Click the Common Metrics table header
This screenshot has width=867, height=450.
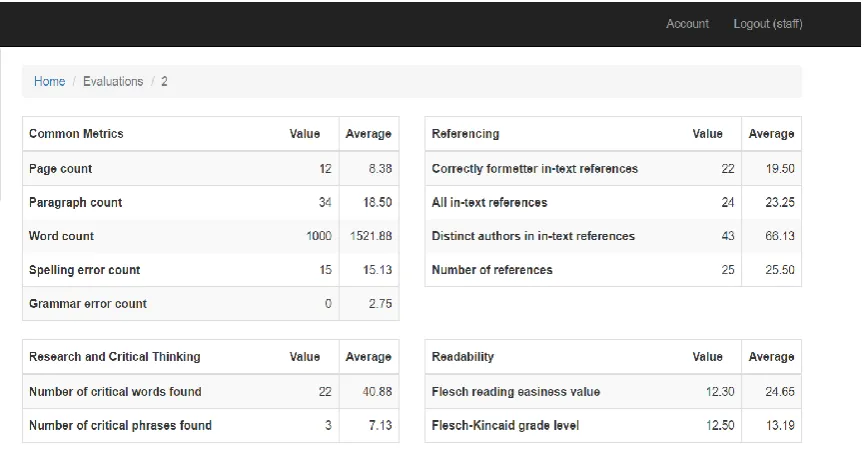pos(76,134)
